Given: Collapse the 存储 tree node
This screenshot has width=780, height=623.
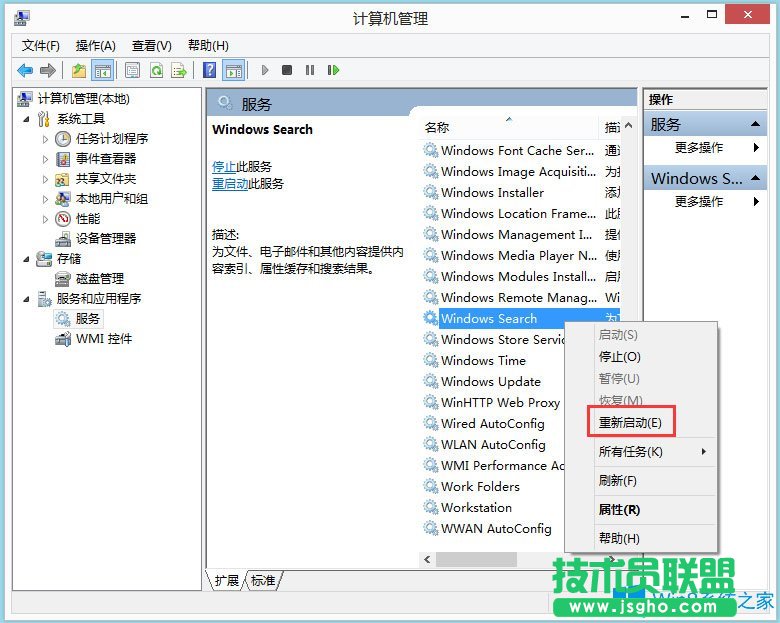Looking at the screenshot, I should click(26, 259).
